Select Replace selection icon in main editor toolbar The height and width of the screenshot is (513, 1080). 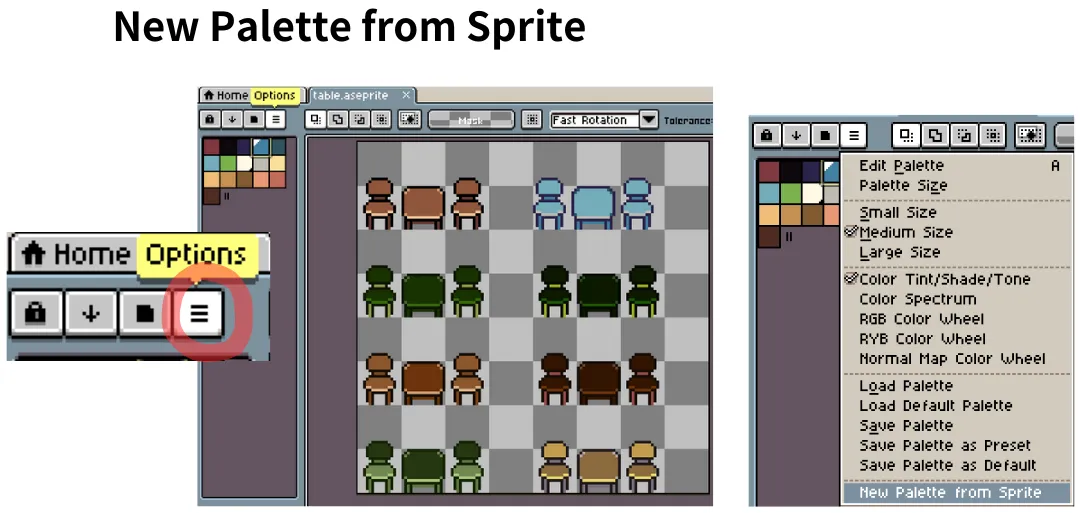(x=315, y=120)
